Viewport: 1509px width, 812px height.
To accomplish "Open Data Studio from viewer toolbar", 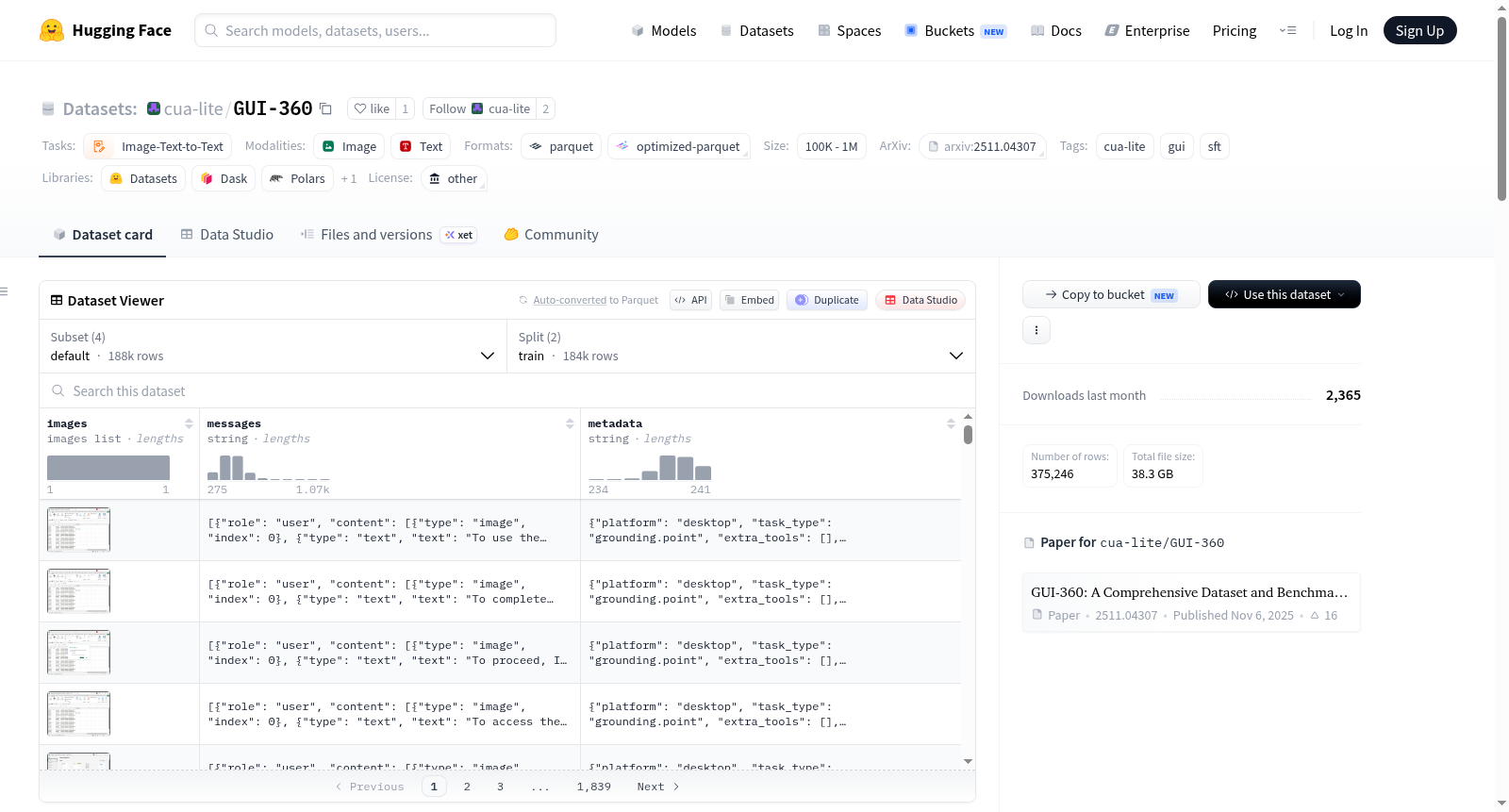I will [x=920, y=300].
